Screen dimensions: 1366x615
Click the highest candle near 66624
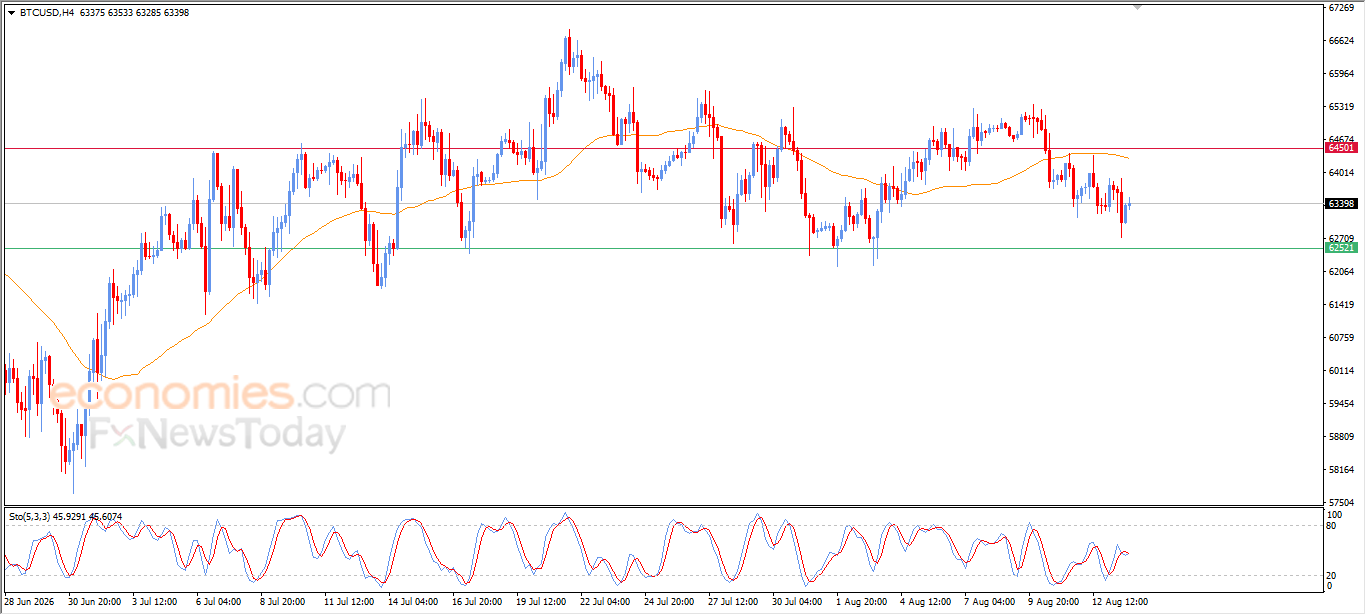(568, 50)
